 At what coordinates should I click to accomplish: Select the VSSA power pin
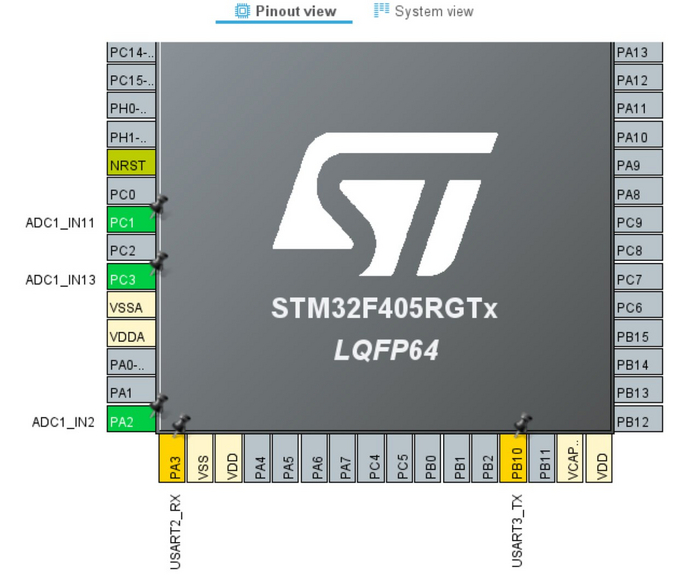click(x=131, y=307)
